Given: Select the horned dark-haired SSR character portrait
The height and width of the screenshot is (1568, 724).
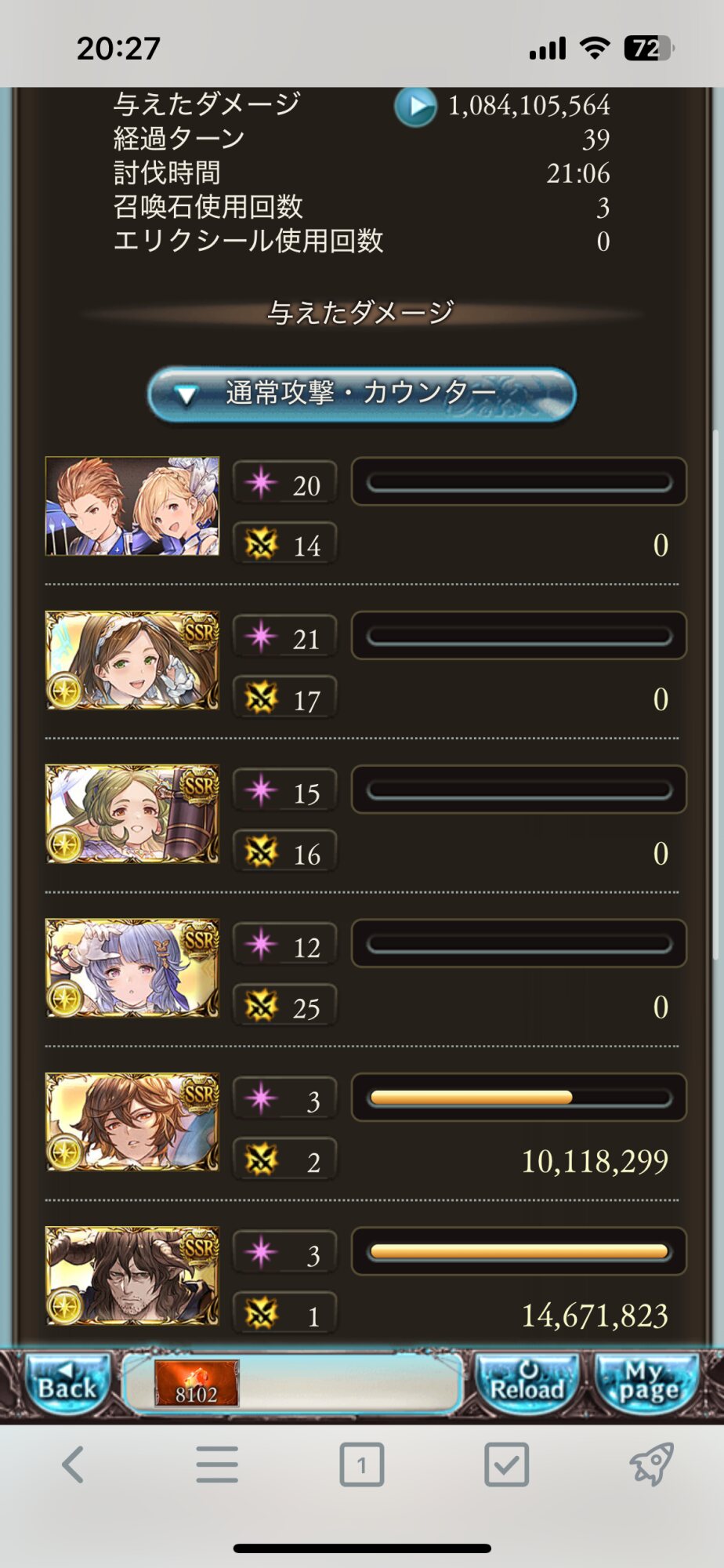Looking at the screenshot, I should (x=132, y=1276).
